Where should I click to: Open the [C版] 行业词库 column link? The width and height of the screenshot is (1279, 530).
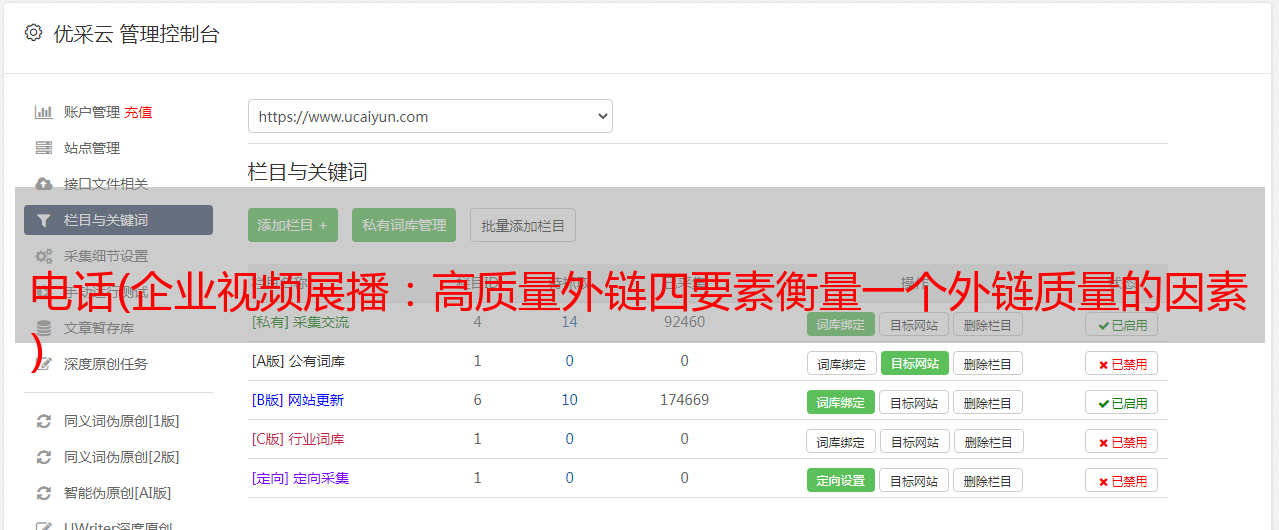[x=298, y=439]
